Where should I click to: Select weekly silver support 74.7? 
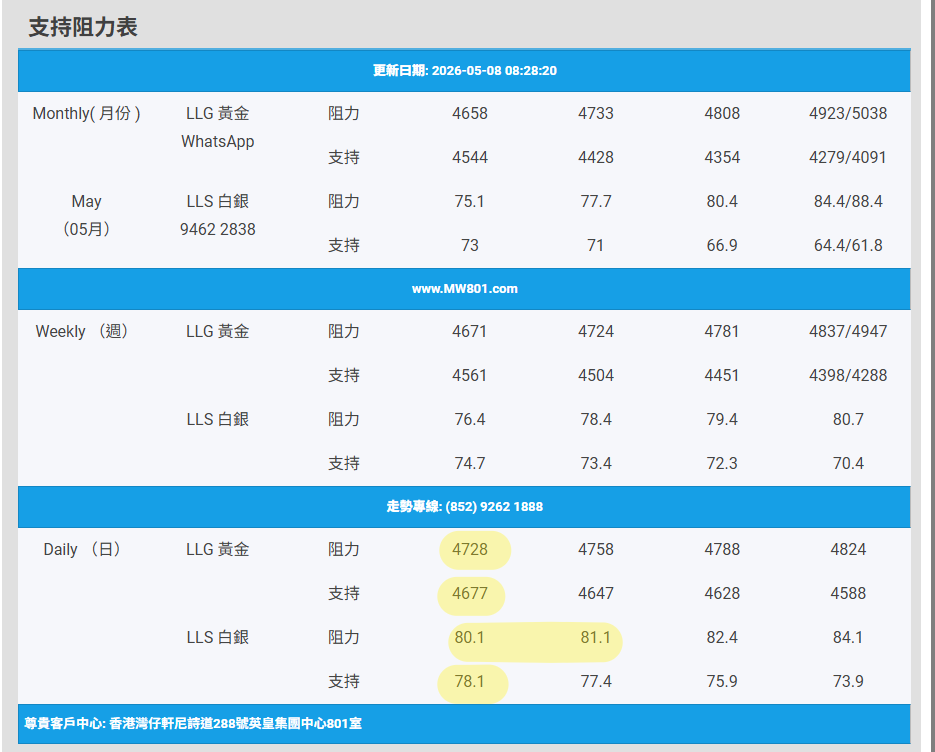[470, 464]
